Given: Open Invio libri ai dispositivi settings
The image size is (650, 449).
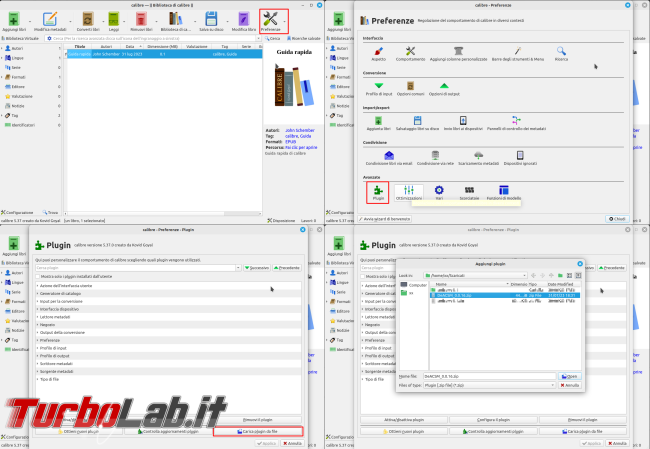Looking at the screenshot, I should pos(463,124).
